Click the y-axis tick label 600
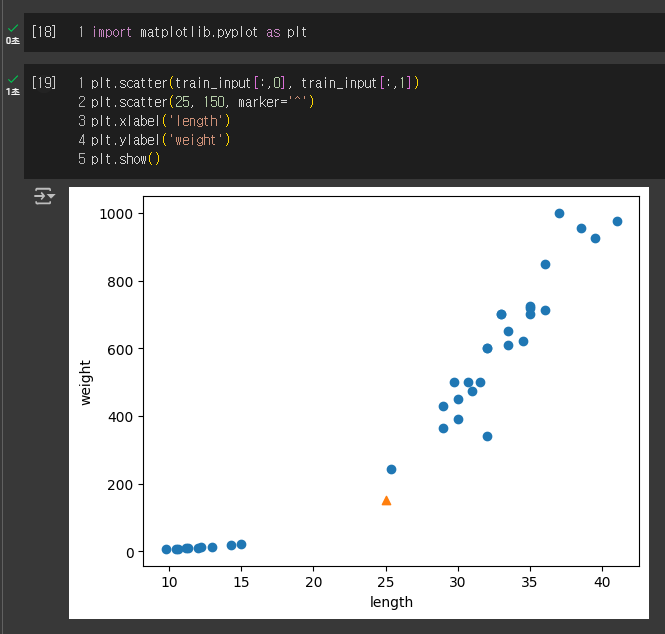Image resolution: width=665 pixels, height=634 pixels. pos(120,349)
